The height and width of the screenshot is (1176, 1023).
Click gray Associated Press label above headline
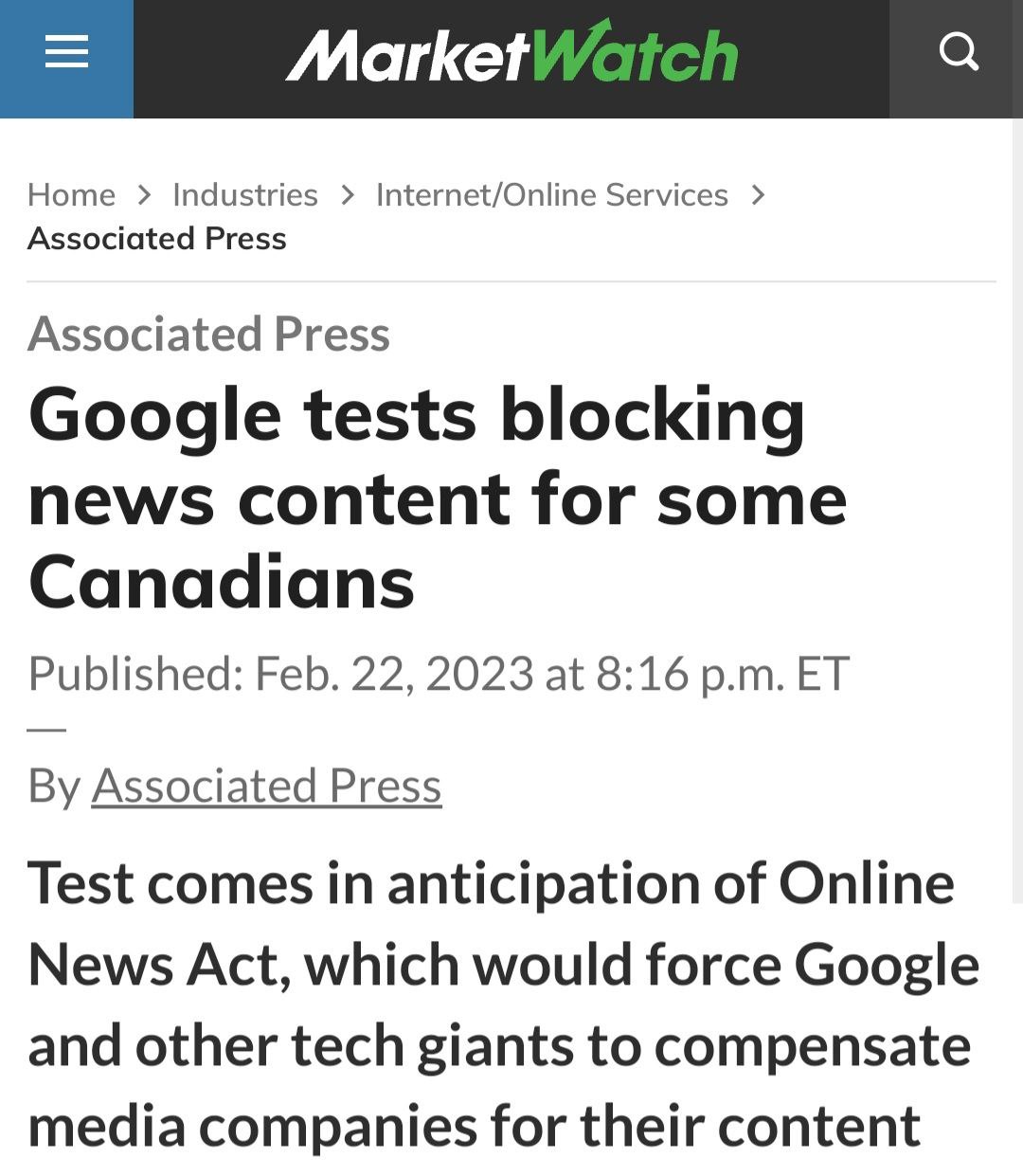point(208,335)
